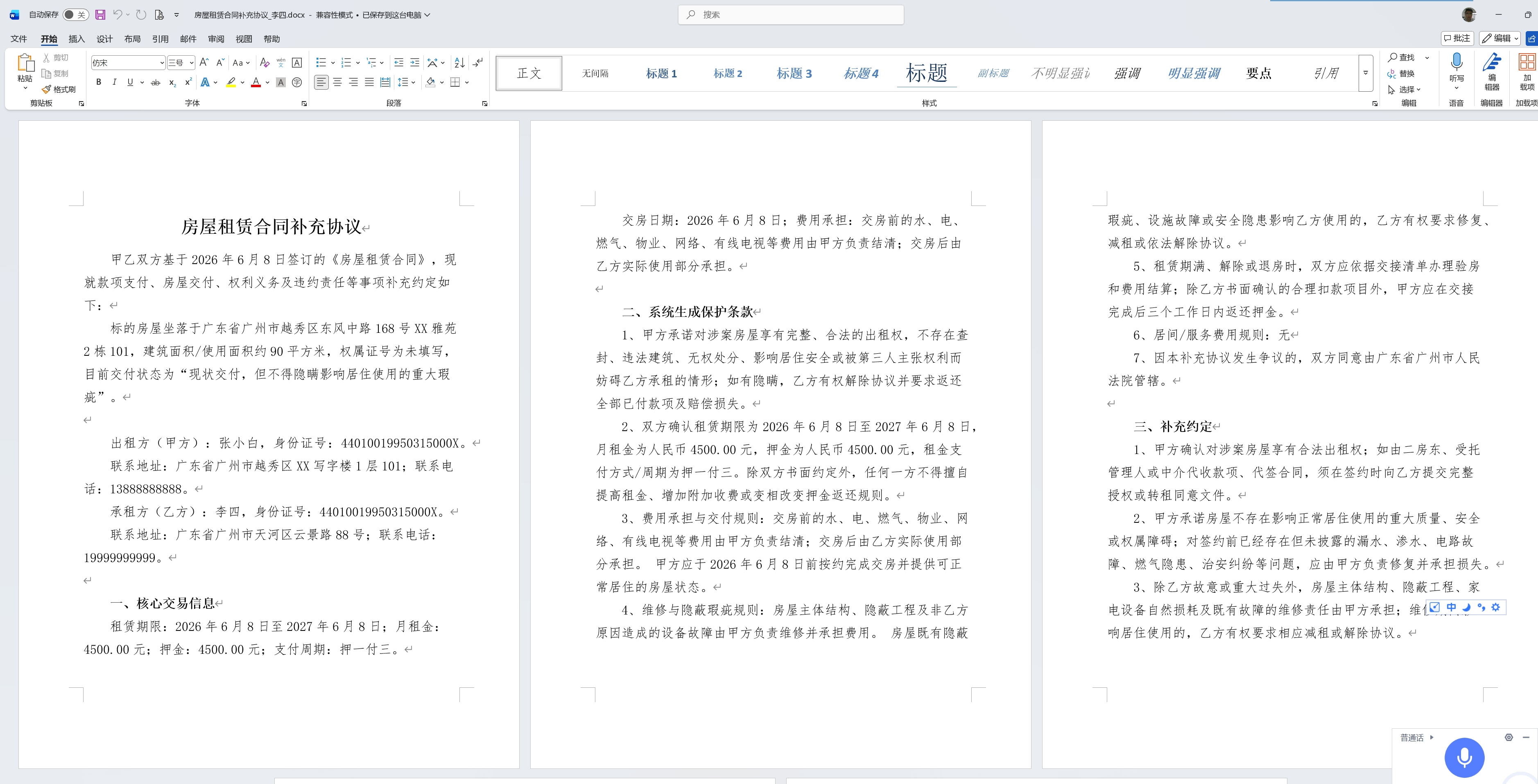Apply the 无间隔 style
This screenshot has height=784, width=1538.
click(595, 73)
